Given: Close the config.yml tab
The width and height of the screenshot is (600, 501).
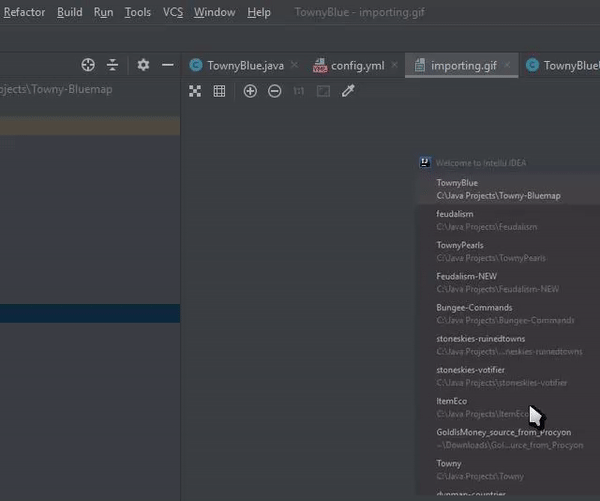Looking at the screenshot, I should click(395, 65).
